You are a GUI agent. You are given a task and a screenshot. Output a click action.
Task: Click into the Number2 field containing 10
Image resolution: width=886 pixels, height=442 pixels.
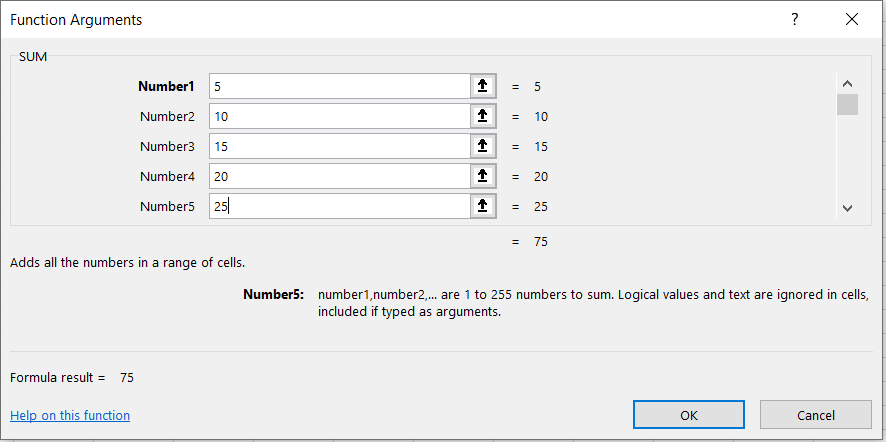[x=339, y=116]
